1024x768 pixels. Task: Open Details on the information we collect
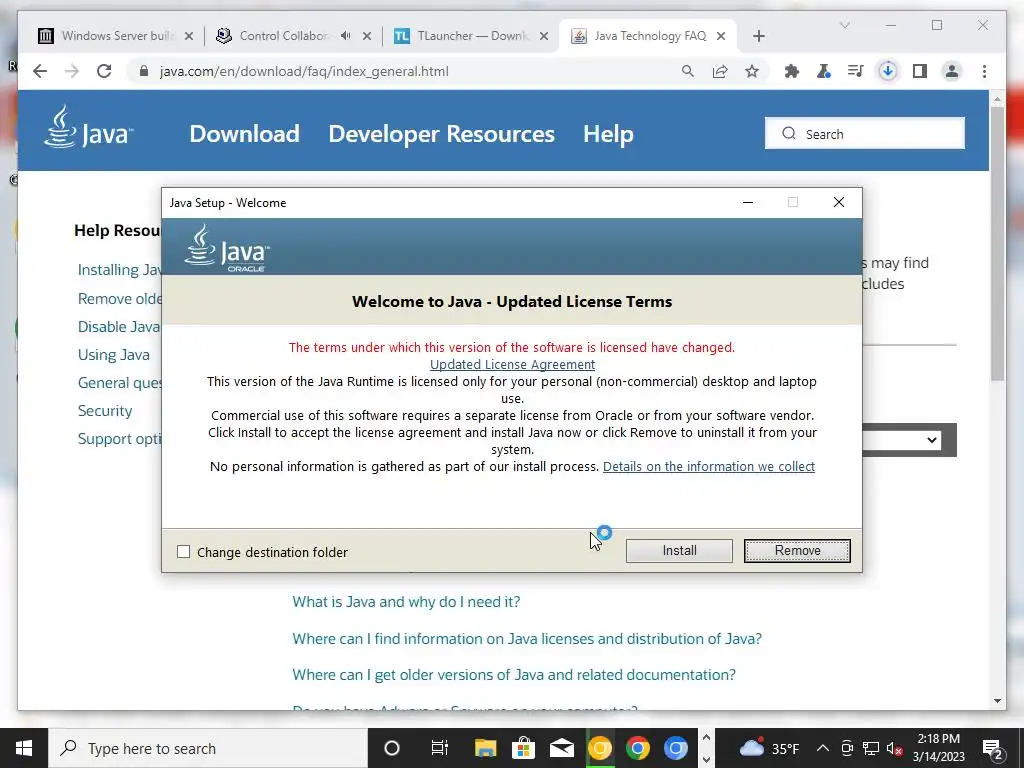709,466
